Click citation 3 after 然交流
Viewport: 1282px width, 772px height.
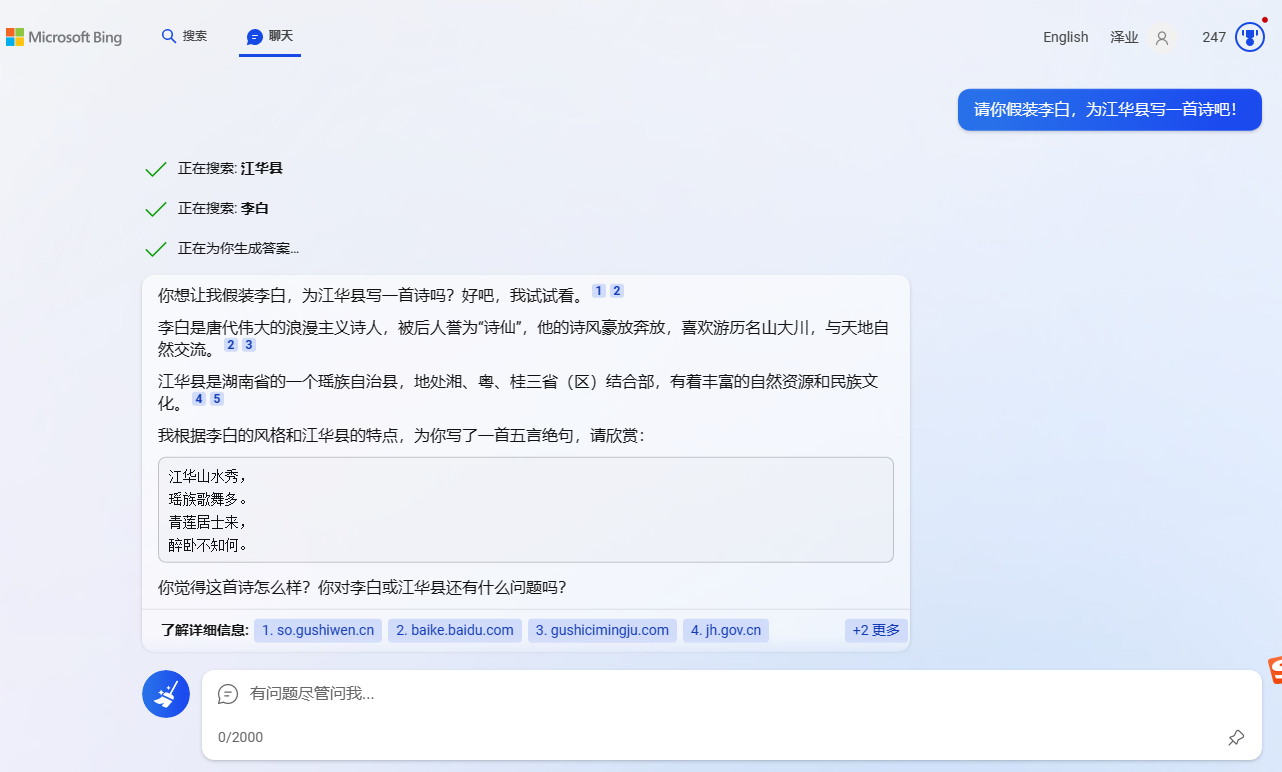(249, 345)
